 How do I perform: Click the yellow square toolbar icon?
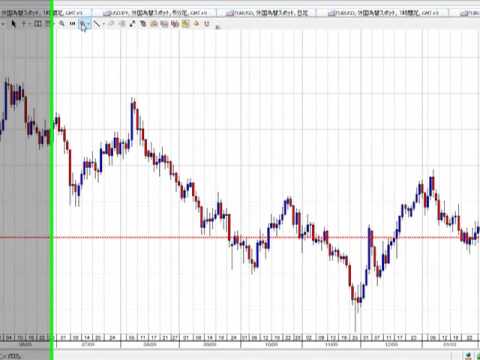(185, 24)
